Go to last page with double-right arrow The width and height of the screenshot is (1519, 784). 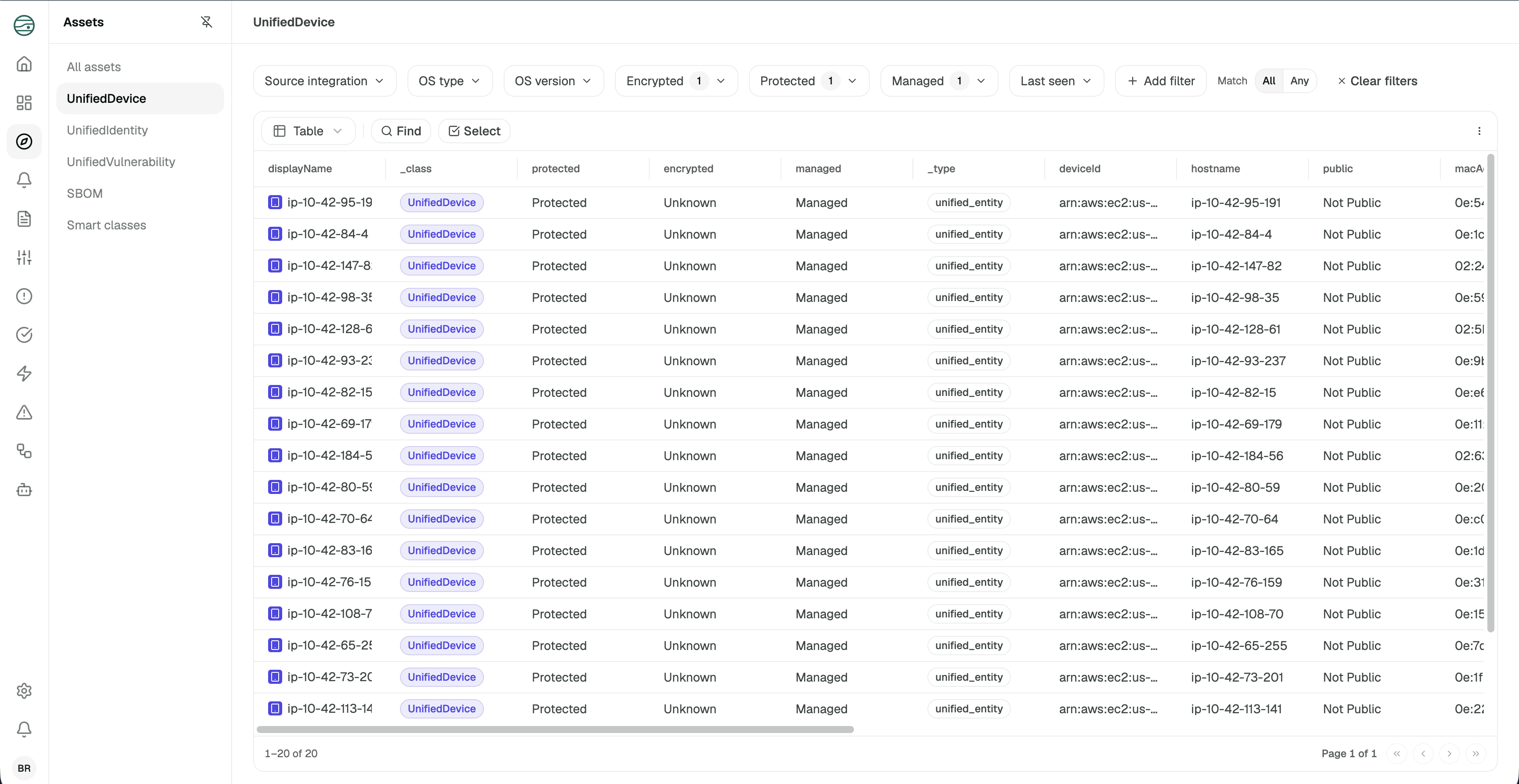click(x=1475, y=753)
